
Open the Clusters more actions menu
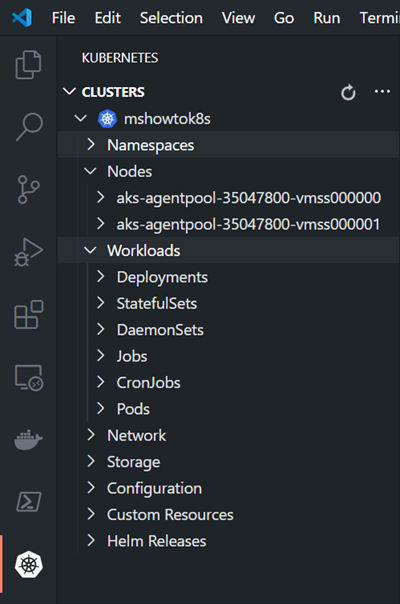[382, 92]
